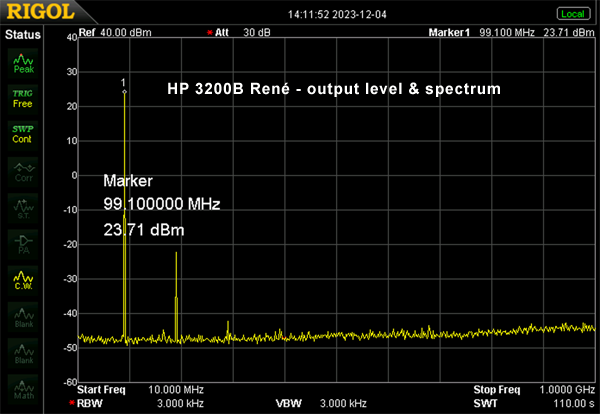Select the Stop Freq 1.0000 GHz value

pyautogui.click(x=567, y=390)
